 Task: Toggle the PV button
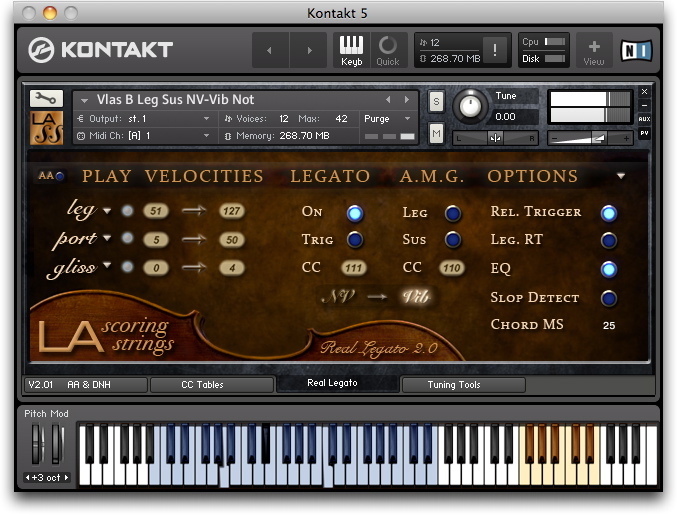(x=644, y=133)
